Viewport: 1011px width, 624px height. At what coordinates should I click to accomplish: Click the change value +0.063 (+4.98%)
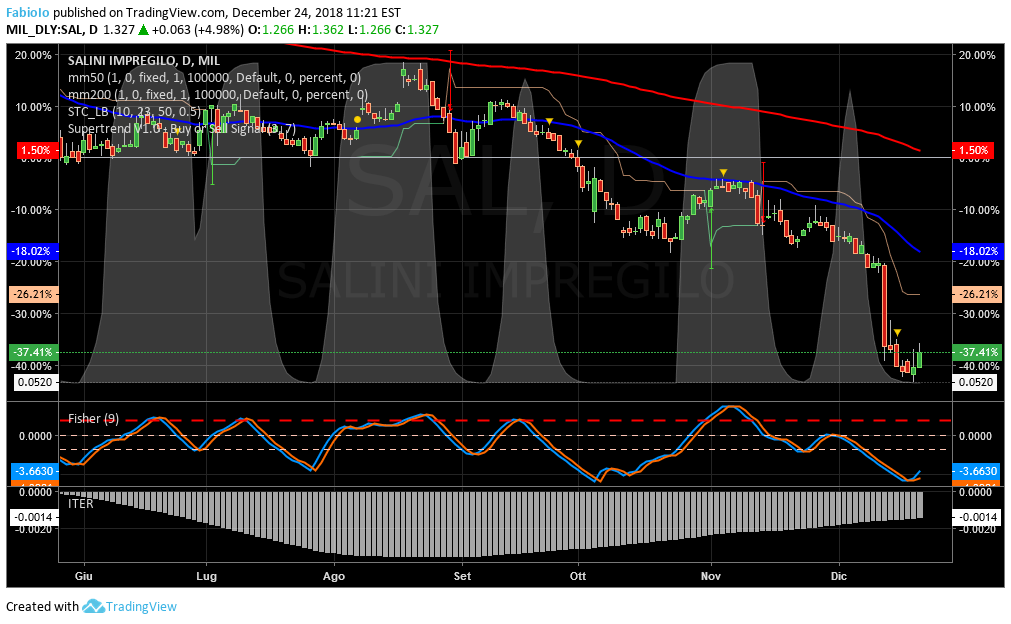pos(198,30)
